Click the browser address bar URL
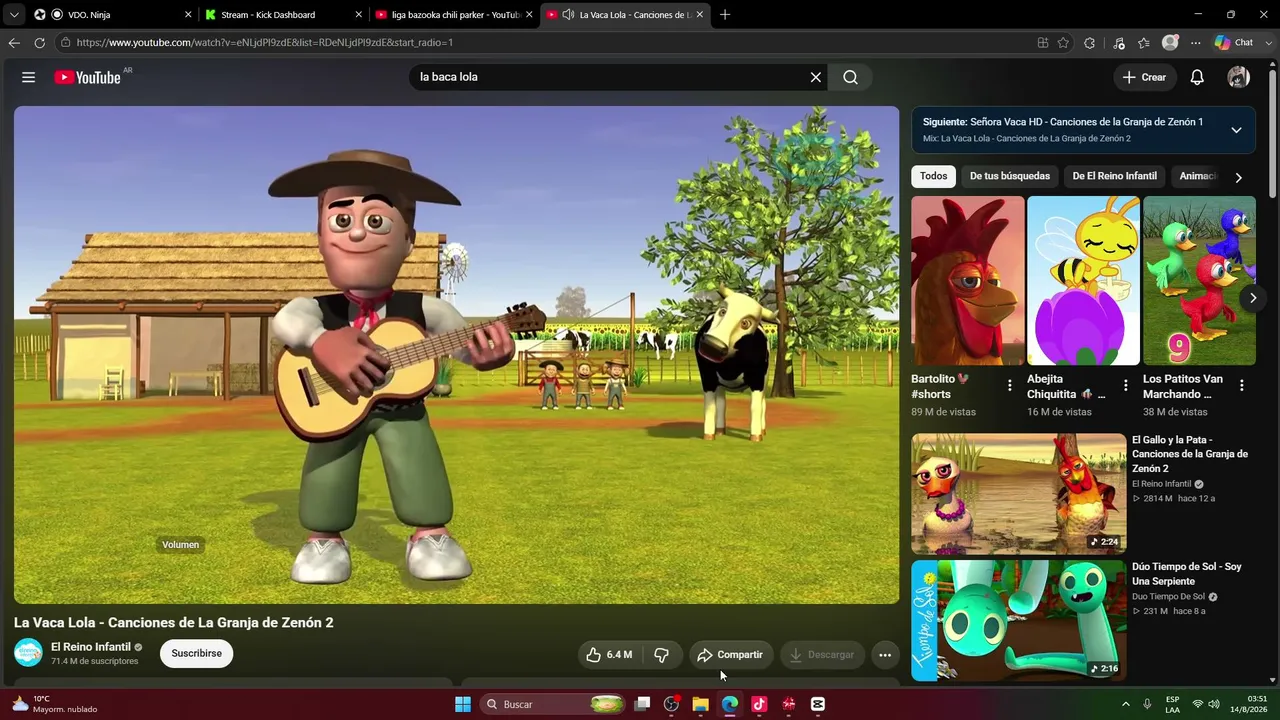 point(265,43)
